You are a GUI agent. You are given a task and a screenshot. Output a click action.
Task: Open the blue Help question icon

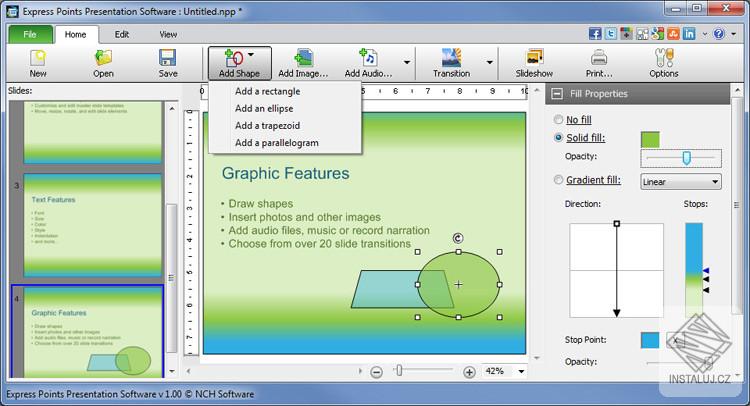click(718, 34)
